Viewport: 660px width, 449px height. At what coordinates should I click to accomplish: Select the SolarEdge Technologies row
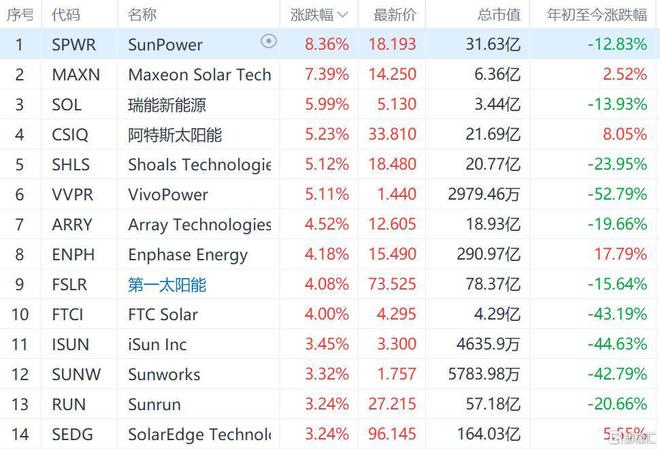330,434
